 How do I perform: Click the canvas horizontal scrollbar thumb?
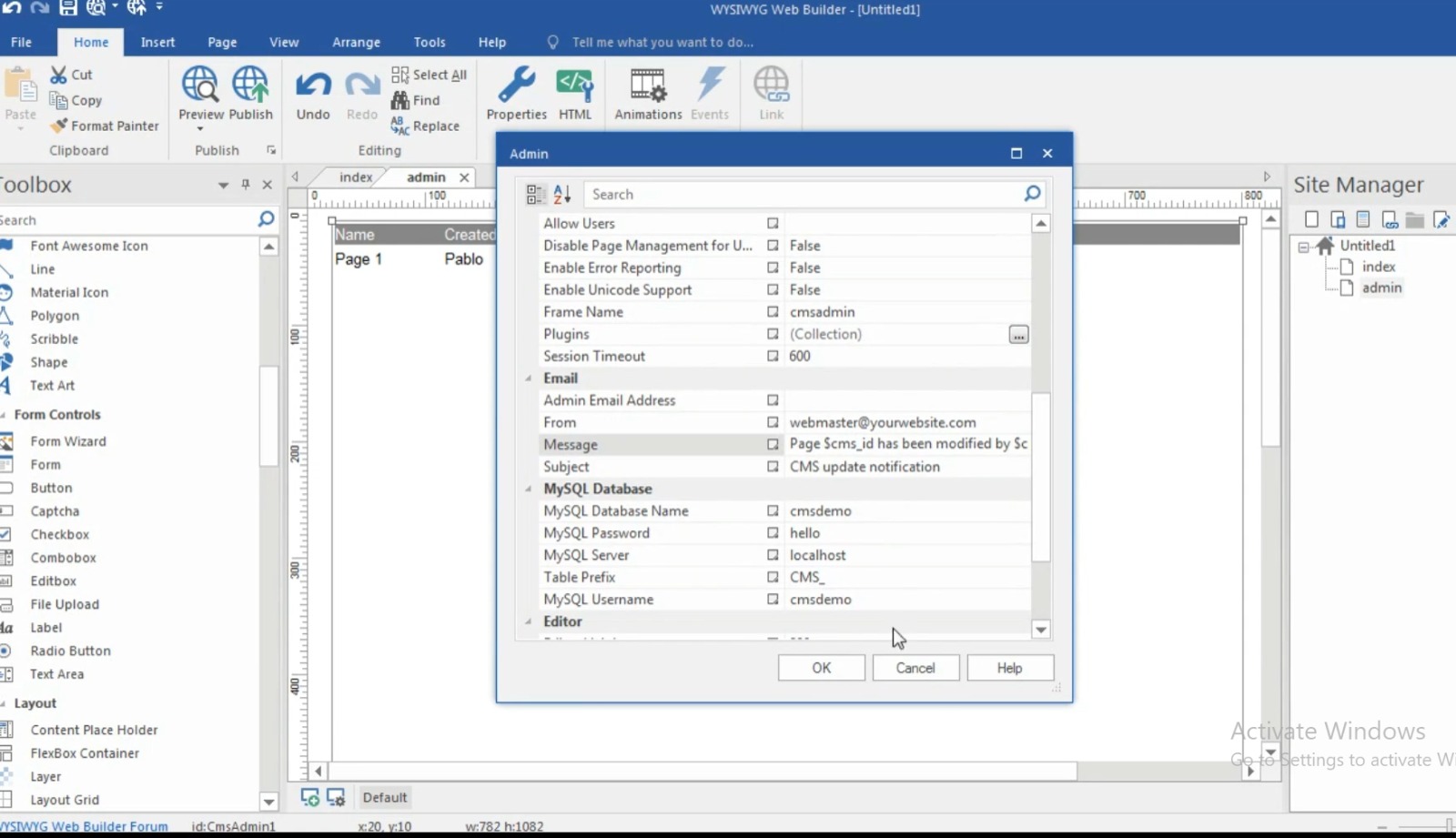click(703, 771)
